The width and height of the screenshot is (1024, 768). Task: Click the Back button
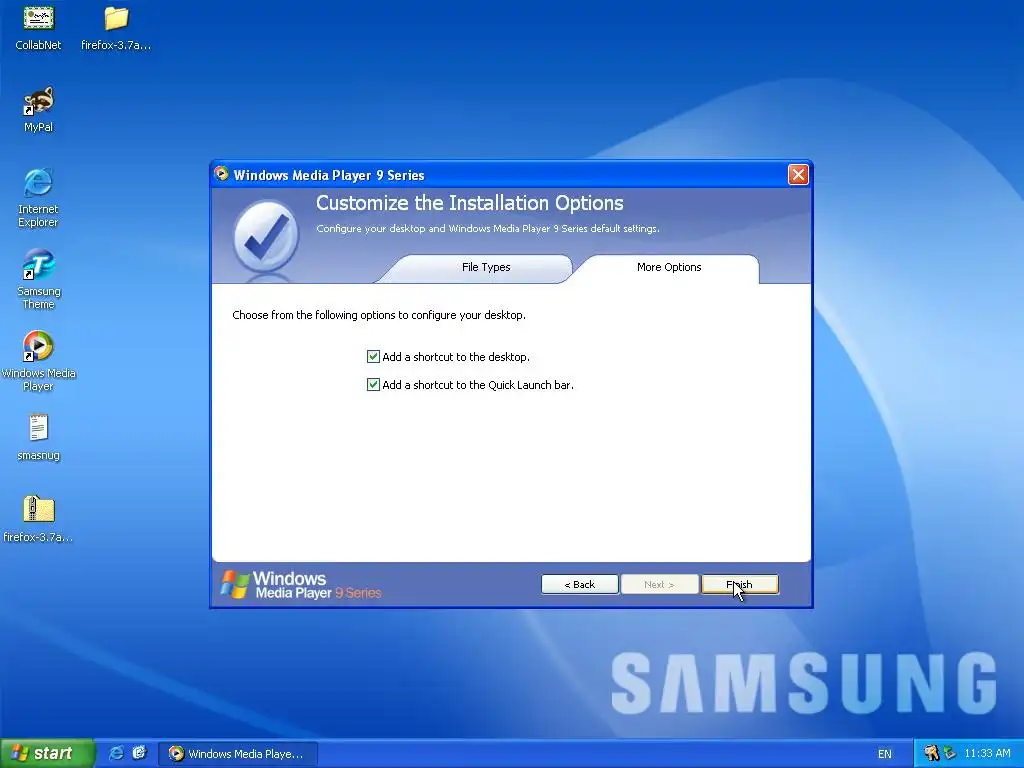click(579, 584)
